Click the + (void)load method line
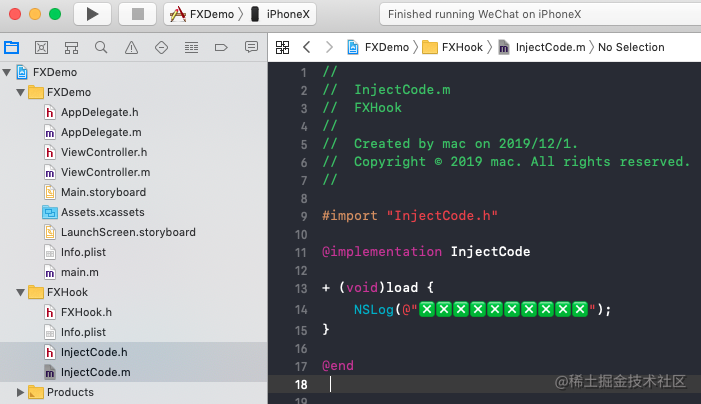Image resolution: width=701 pixels, height=404 pixels. pyautogui.click(x=378, y=287)
